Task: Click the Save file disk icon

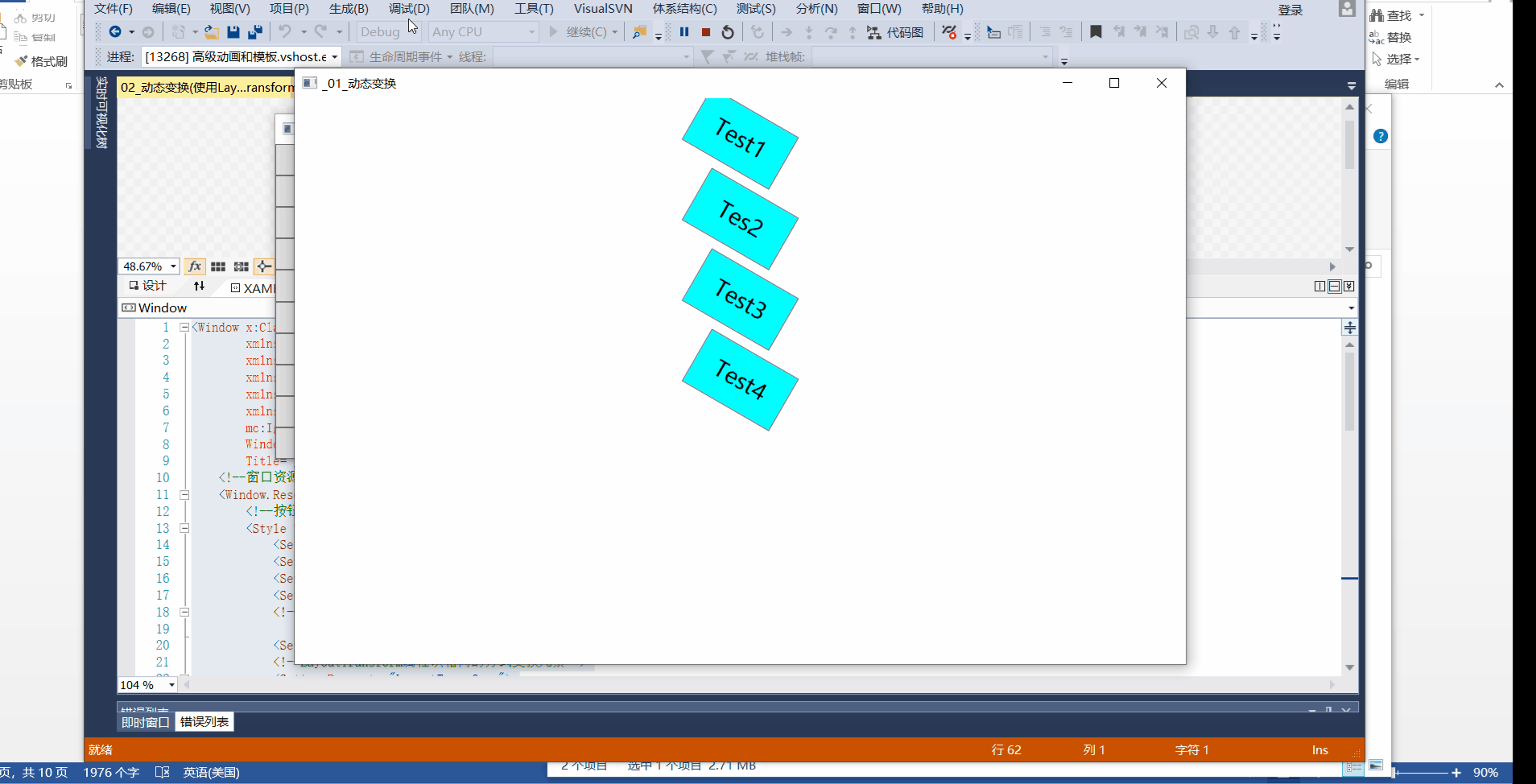Action: [x=233, y=32]
